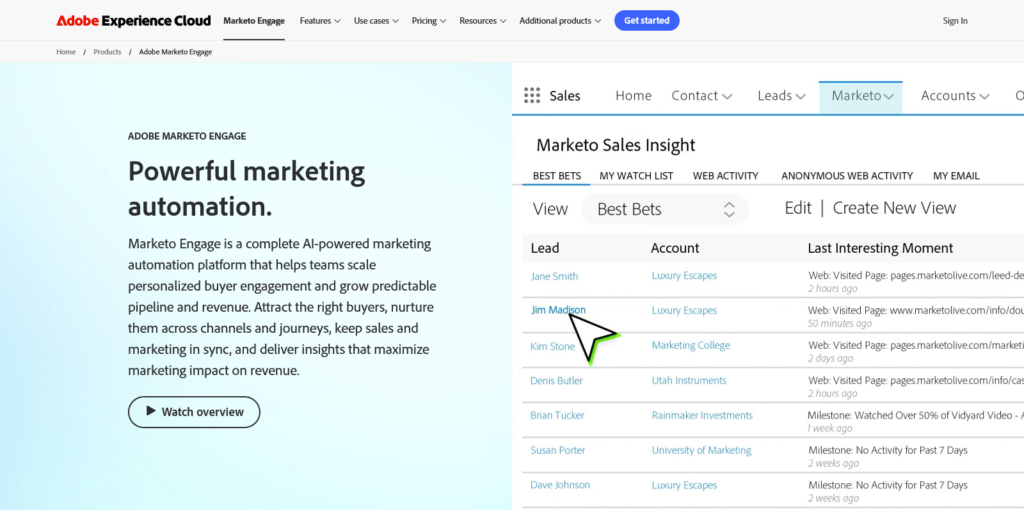Image resolution: width=1024 pixels, height=512 pixels.
Task: Open Luxury Escapes account in Jane Smith row
Action: pos(684,275)
